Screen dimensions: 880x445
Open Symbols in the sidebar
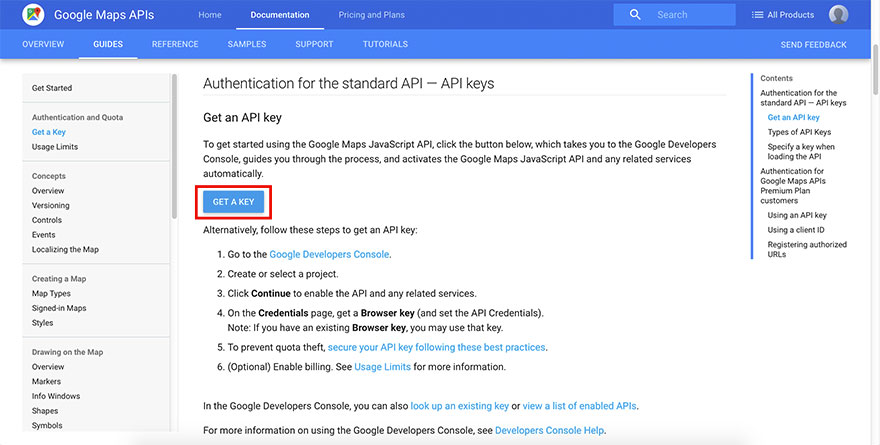(47, 425)
